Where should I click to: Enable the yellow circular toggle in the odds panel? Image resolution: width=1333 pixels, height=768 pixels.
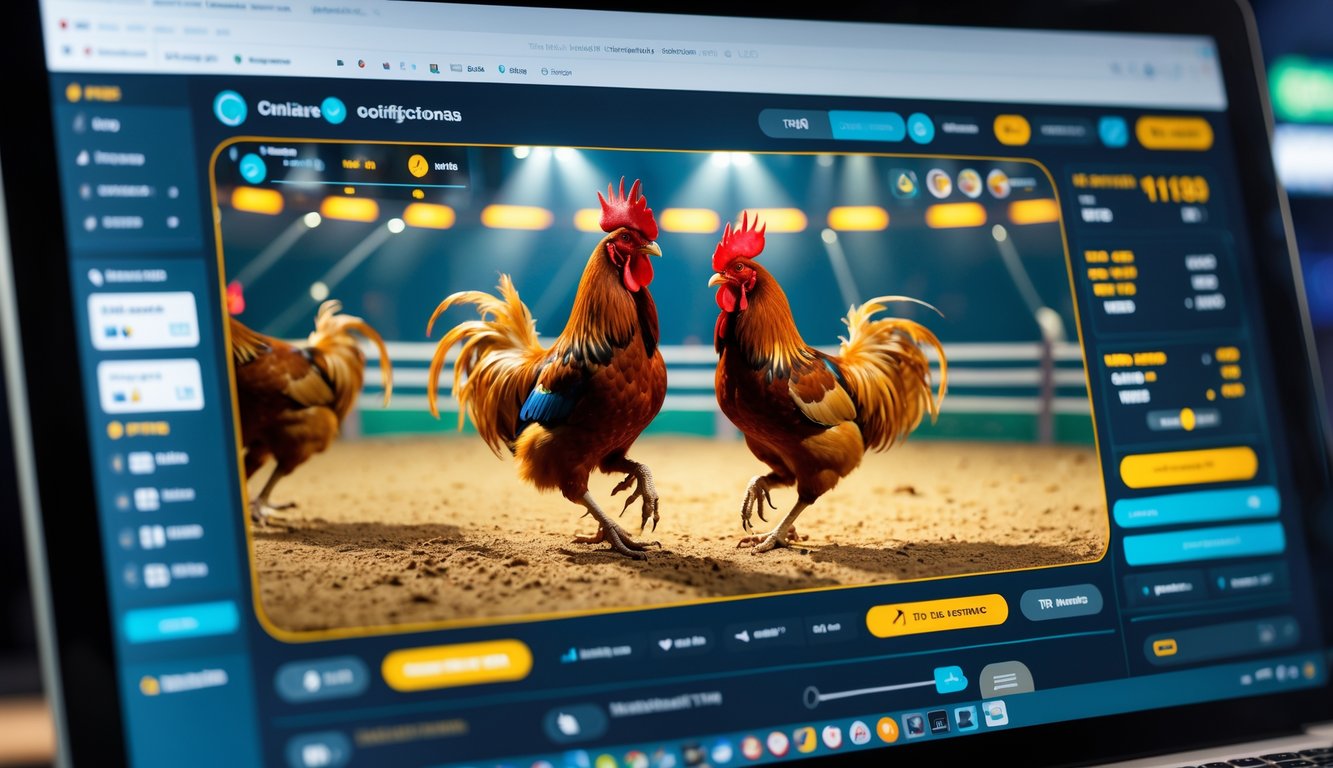click(x=1188, y=418)
